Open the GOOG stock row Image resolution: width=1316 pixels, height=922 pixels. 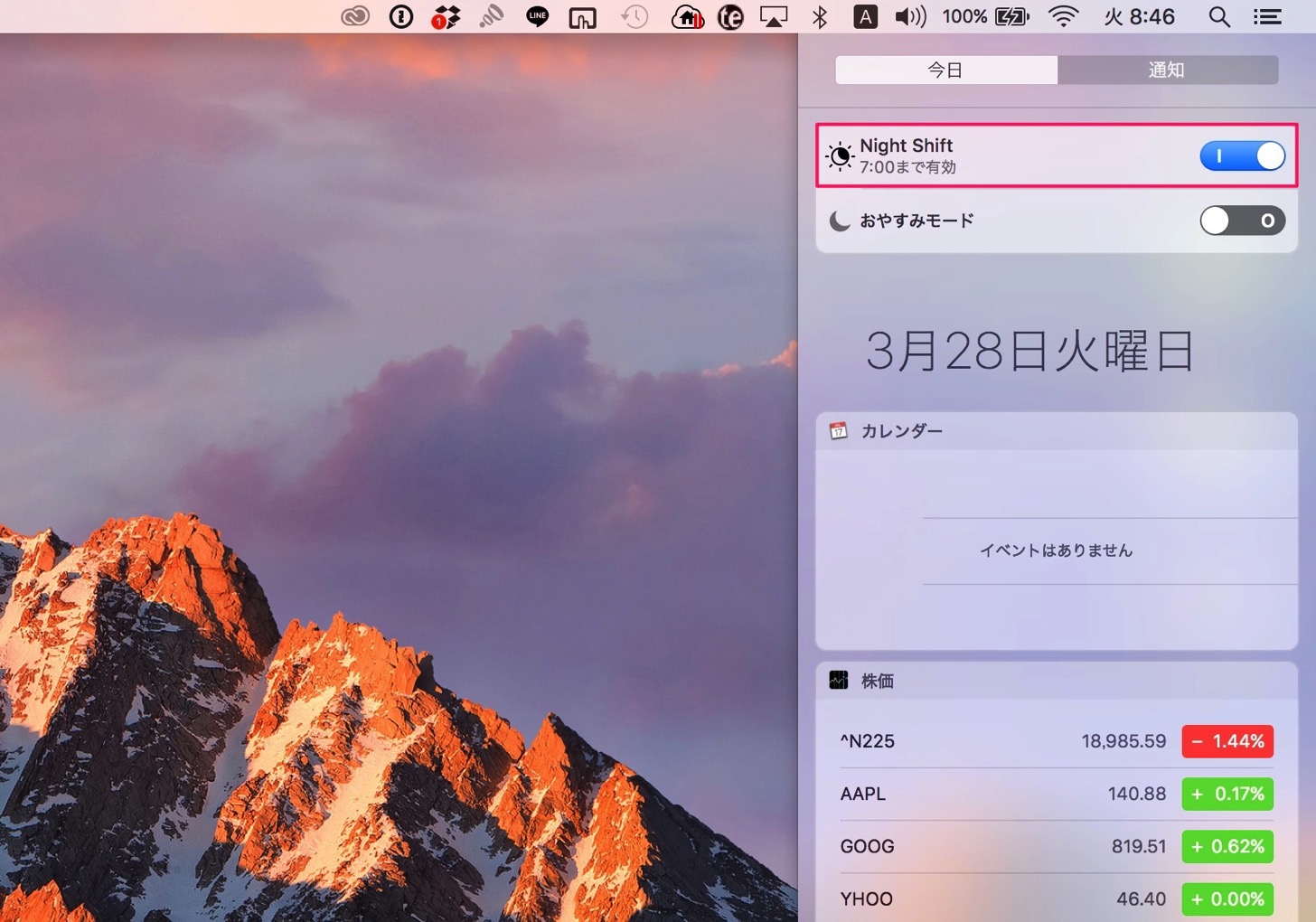[1057, 846]
